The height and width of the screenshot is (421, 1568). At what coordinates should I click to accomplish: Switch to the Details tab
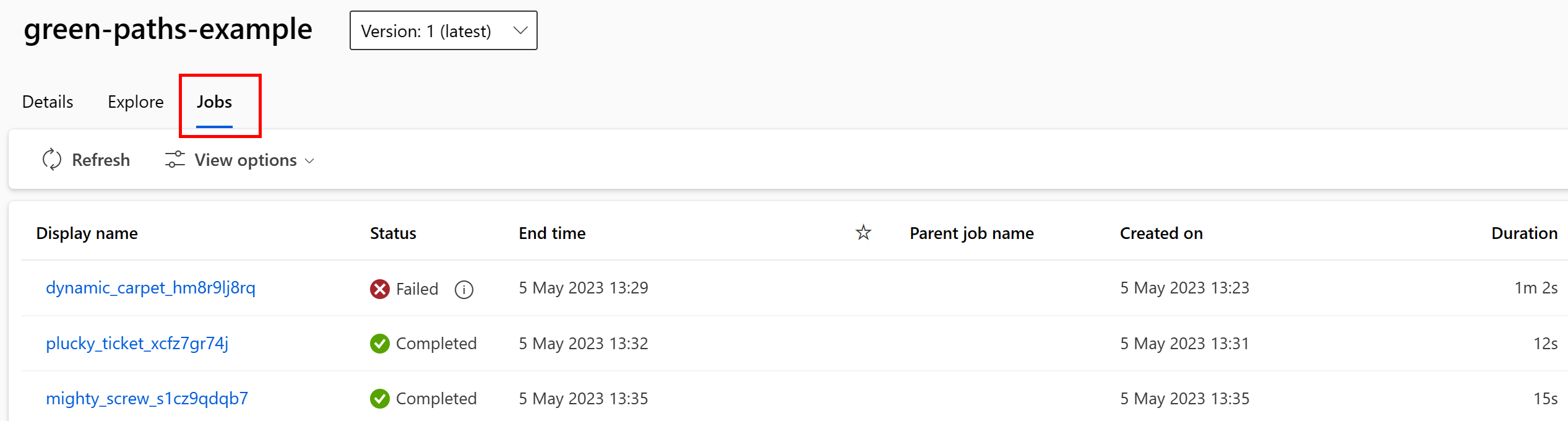[46, 102]
